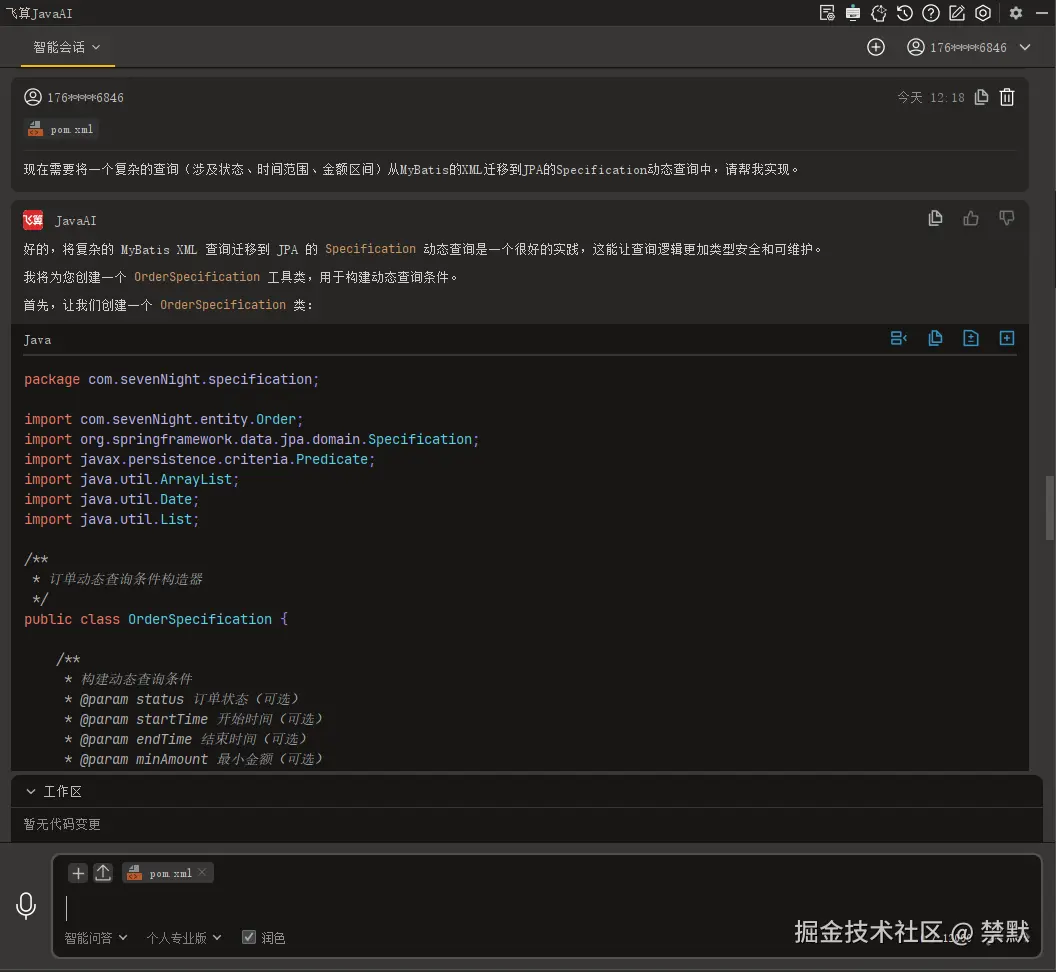Toggle the 润色 checkbox
Viewport: 1056px width, 972px height.
click(x=249, y=937)
